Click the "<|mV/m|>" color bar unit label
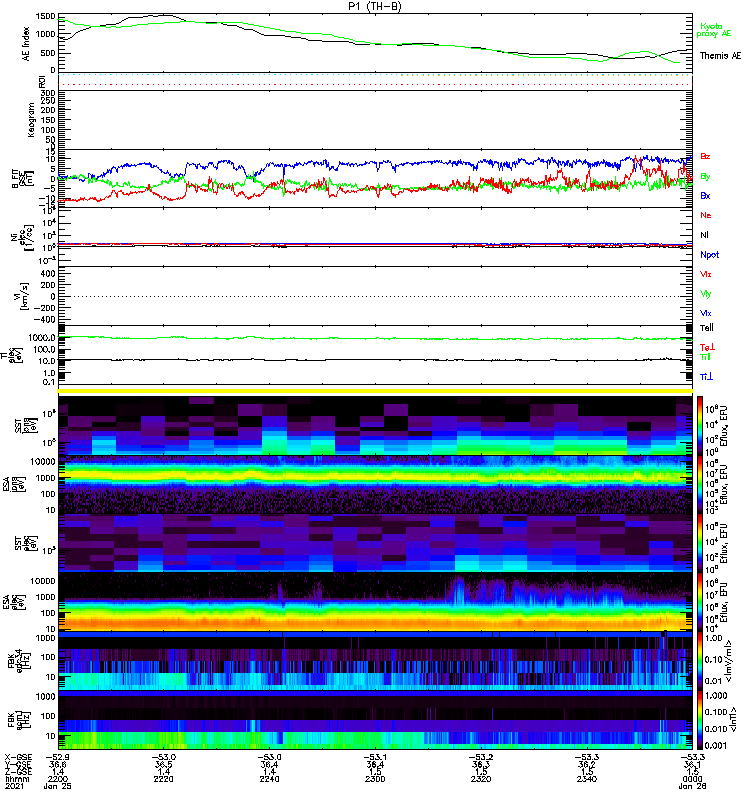 (x=730, y=661)
